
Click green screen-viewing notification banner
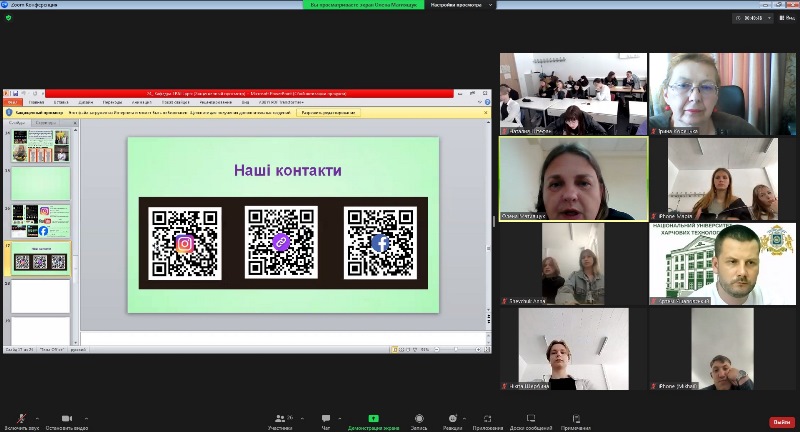[363, 5]
